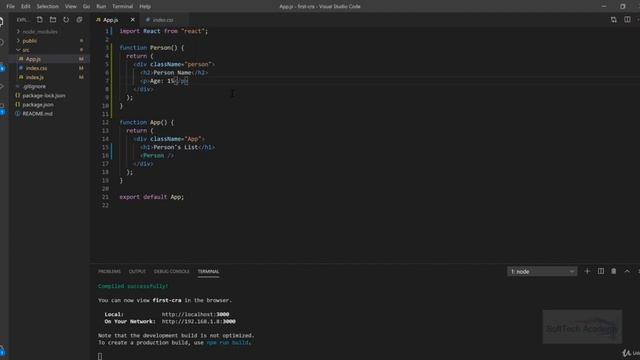Click 'npm run build' in the terminal

point(228,343)
